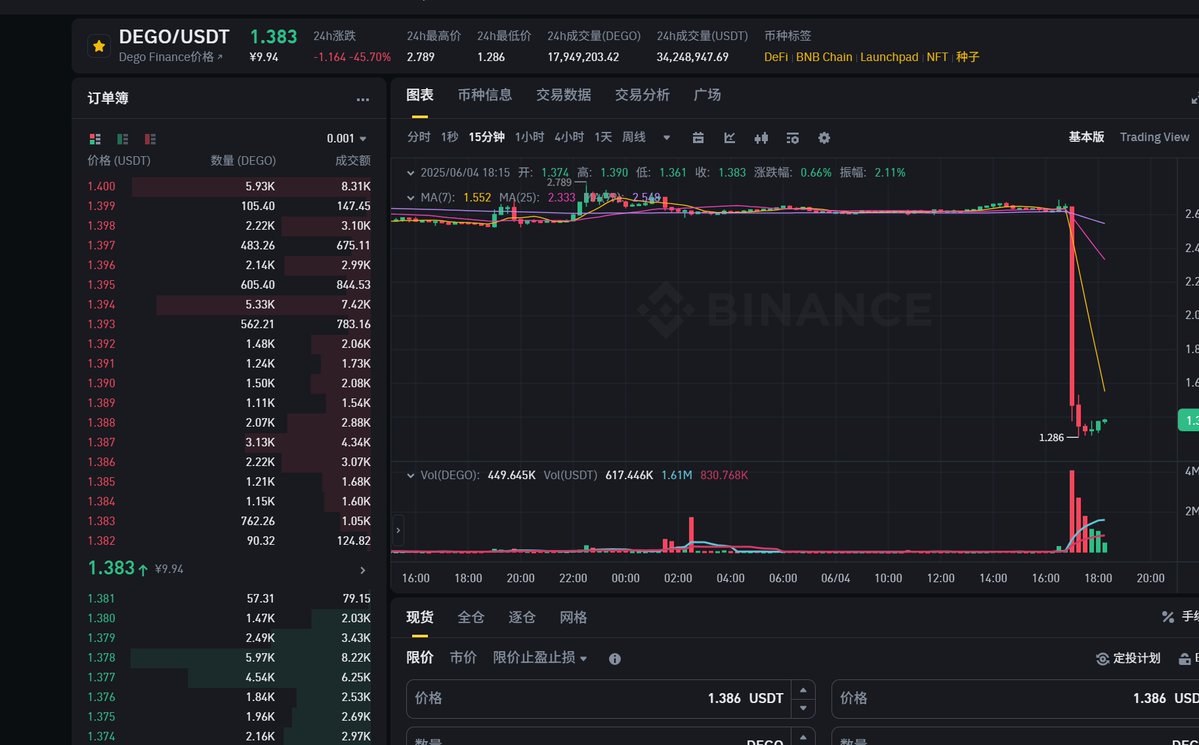The width and height of the screenshot is (1199, 745).
Task: Open chart settings gear
Action: click(824, 138)
